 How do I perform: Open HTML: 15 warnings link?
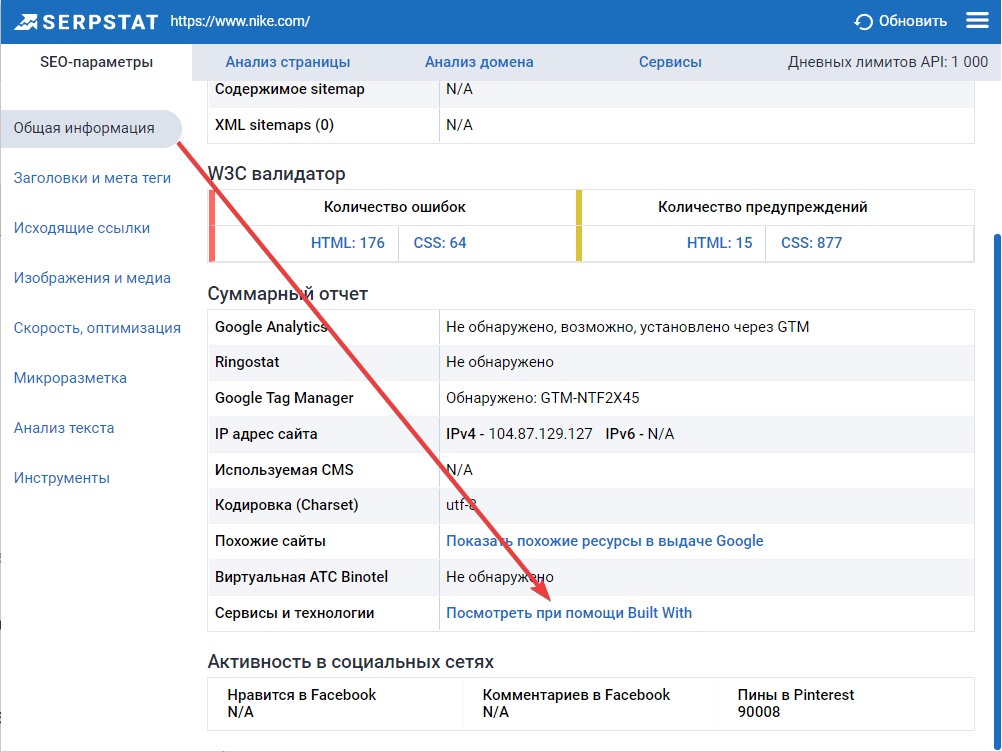(720, 243)
